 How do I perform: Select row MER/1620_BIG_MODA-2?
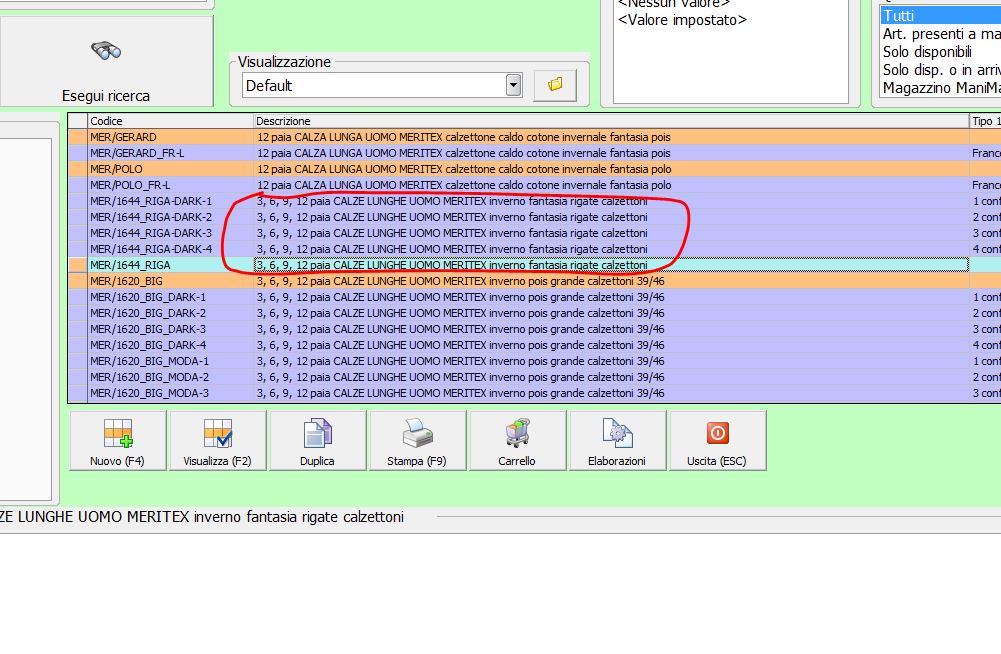pyautogui.click(x=170, y=377)
